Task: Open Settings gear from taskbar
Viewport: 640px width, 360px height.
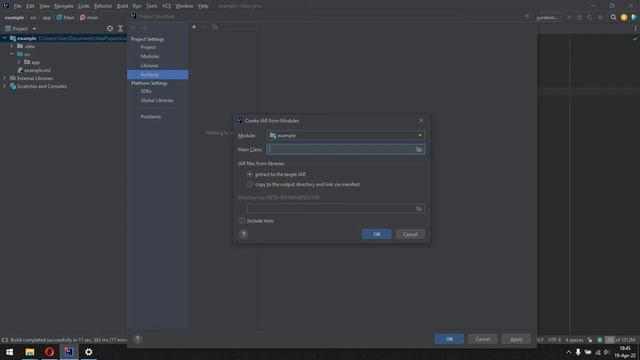Action: tap(89, 351)
